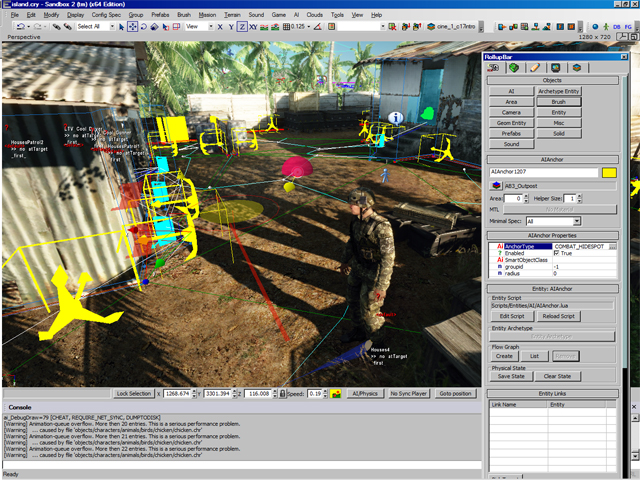Click the DB toolbar button
Screen dimensions: 640x480
pyautogui.click(x=616, y=27)
